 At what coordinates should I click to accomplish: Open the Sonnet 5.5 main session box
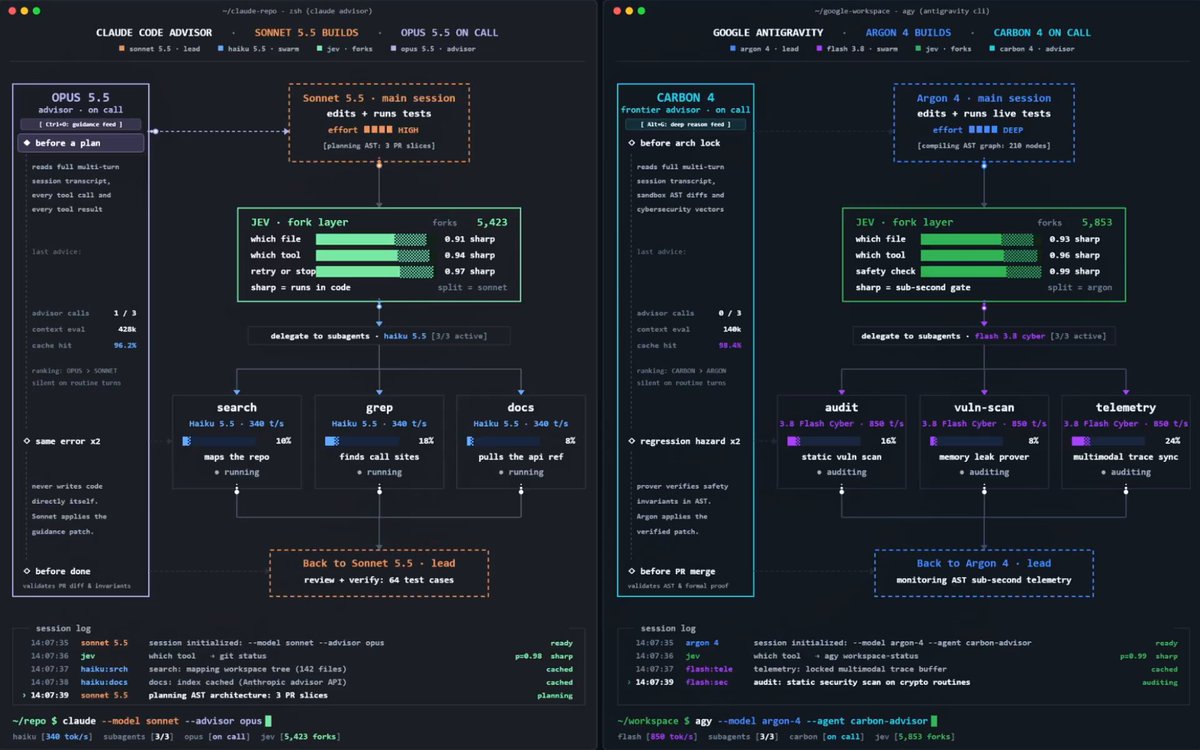click(379, 122)
